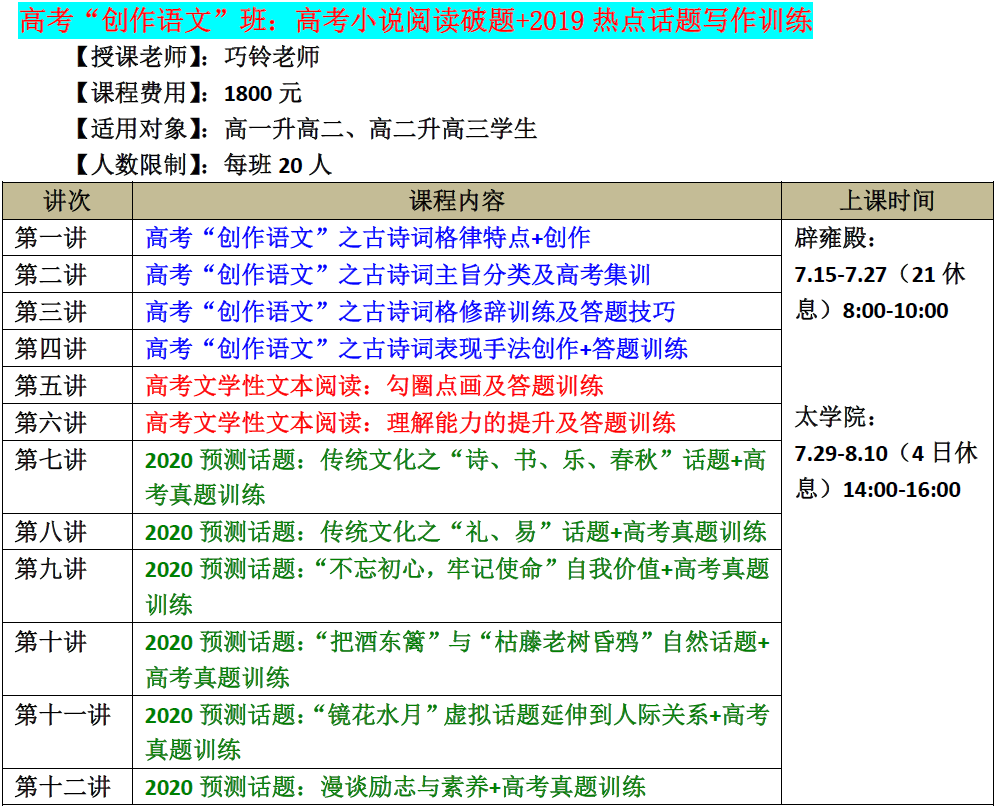Viewport: 996px width, 807px height.
Task: Select the 第十二讲 row label
Action: pos(63,787)
